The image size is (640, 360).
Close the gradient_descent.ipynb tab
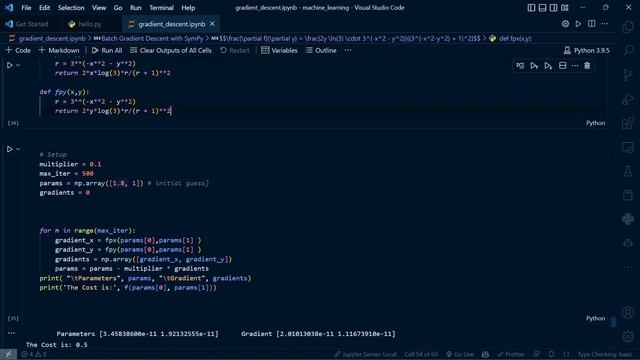click(212, 24)
